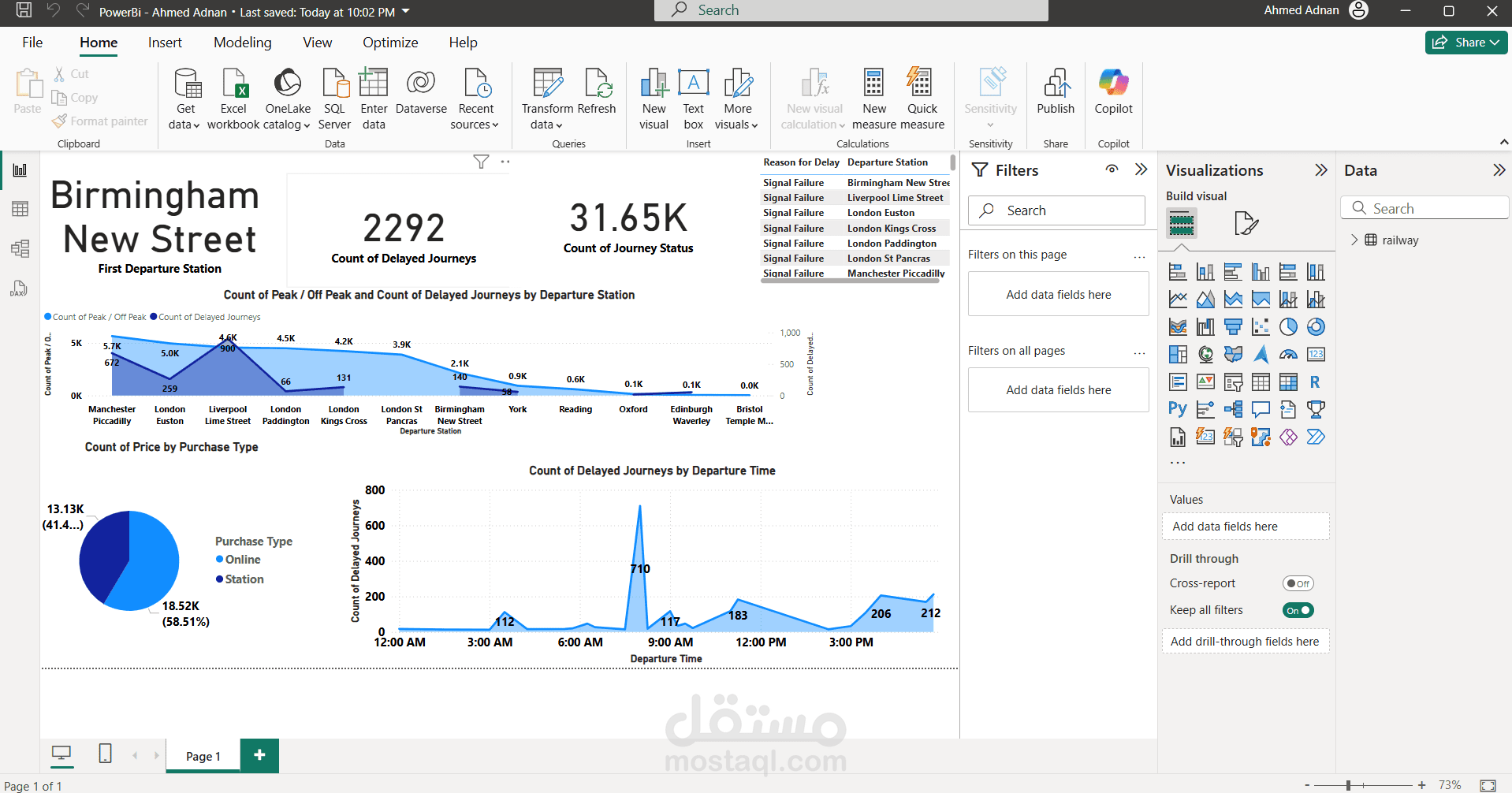The image size is (1512, 793).
Task: Click the Filters pane search field
Action: (1056, 210)
